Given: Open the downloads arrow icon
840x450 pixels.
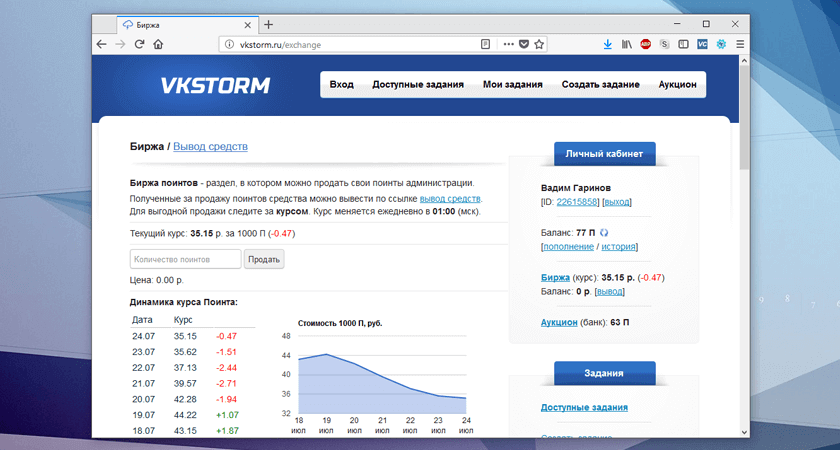Looking at the screenshot, I should [x=608, y=44].
